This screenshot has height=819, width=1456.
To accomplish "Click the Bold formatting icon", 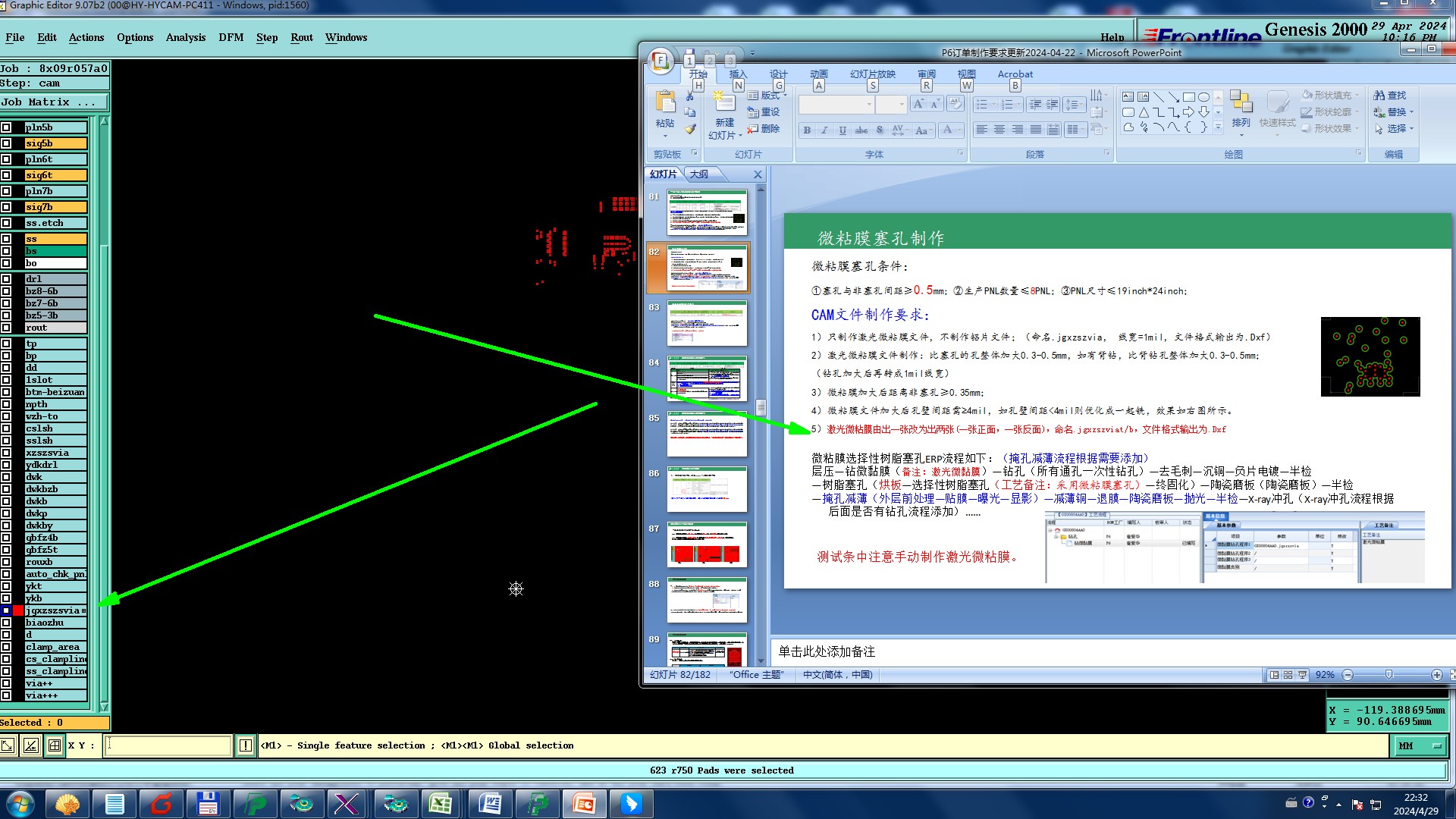I will [807, 130].
